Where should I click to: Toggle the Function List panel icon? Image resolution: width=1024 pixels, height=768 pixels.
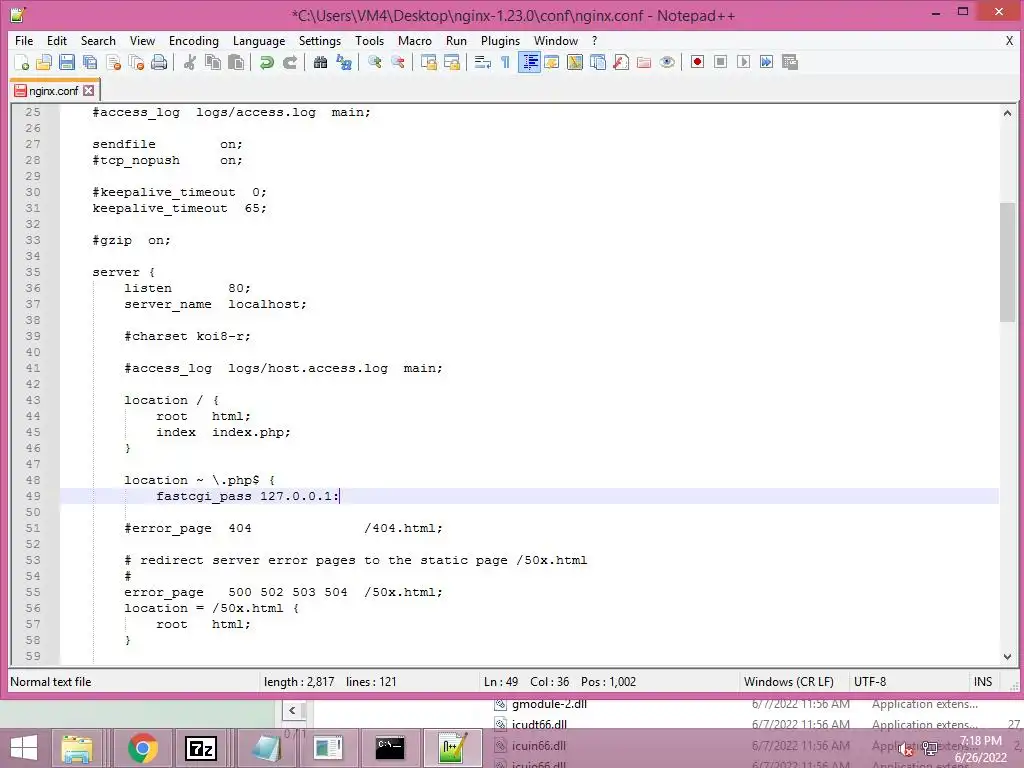coord(621,62)
